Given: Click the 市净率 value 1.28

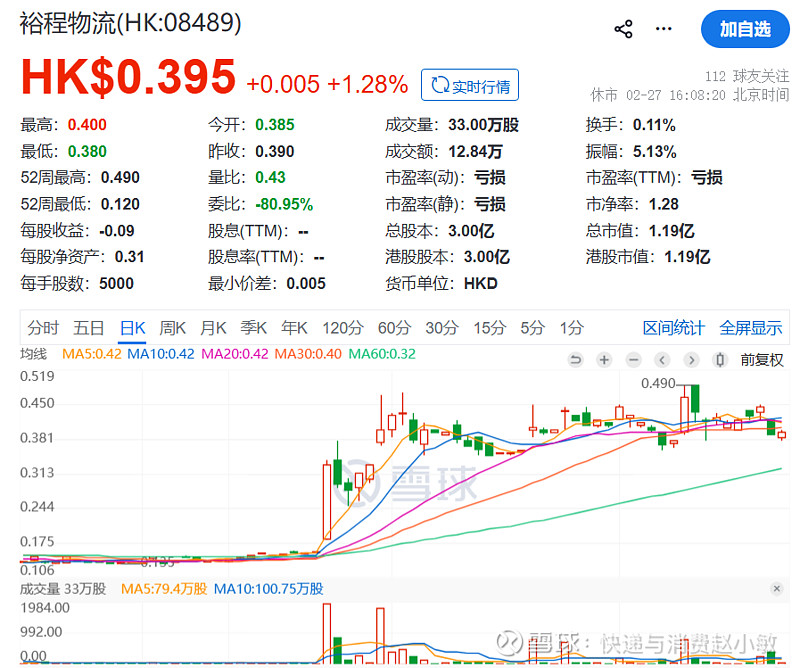Looking at the screenshot, I should pos(664,204).
